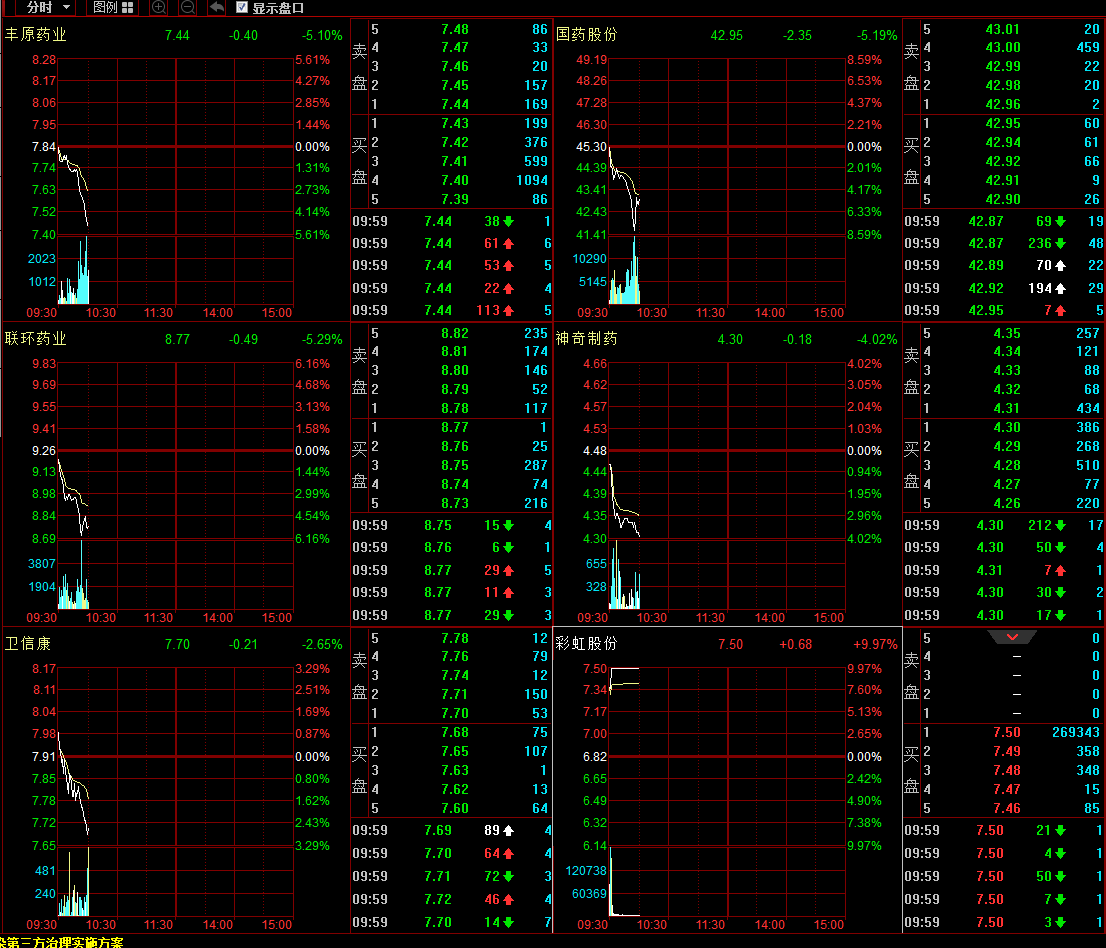Select the 丰原药业 stock title
The image size is (1106, 948).
(x=35, y=35)
